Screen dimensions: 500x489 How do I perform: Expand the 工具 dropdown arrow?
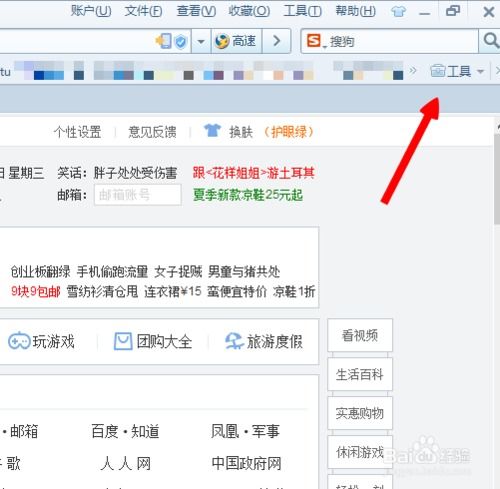click(x=480, y=71)
